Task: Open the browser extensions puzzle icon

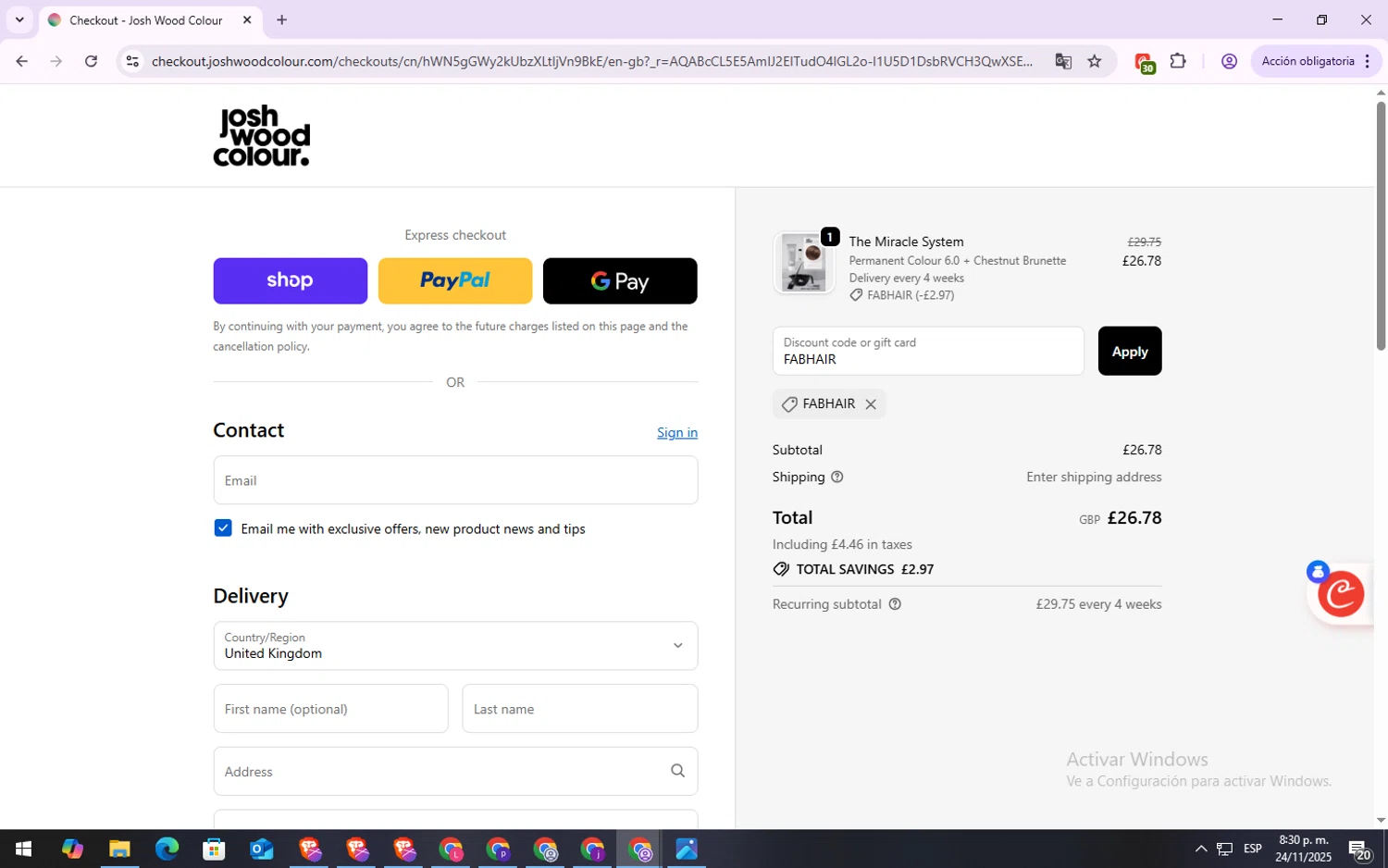Action: 1178,61
